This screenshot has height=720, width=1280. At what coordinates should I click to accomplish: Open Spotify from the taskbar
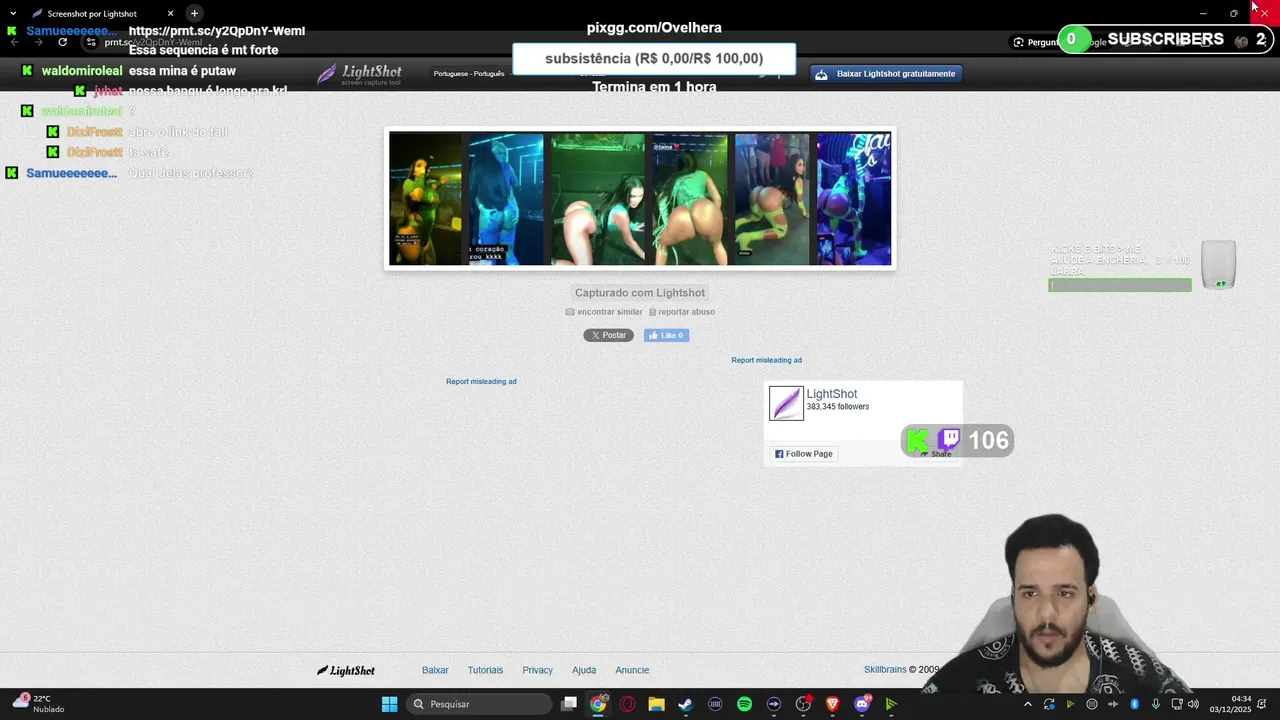[x=744, y=704]
